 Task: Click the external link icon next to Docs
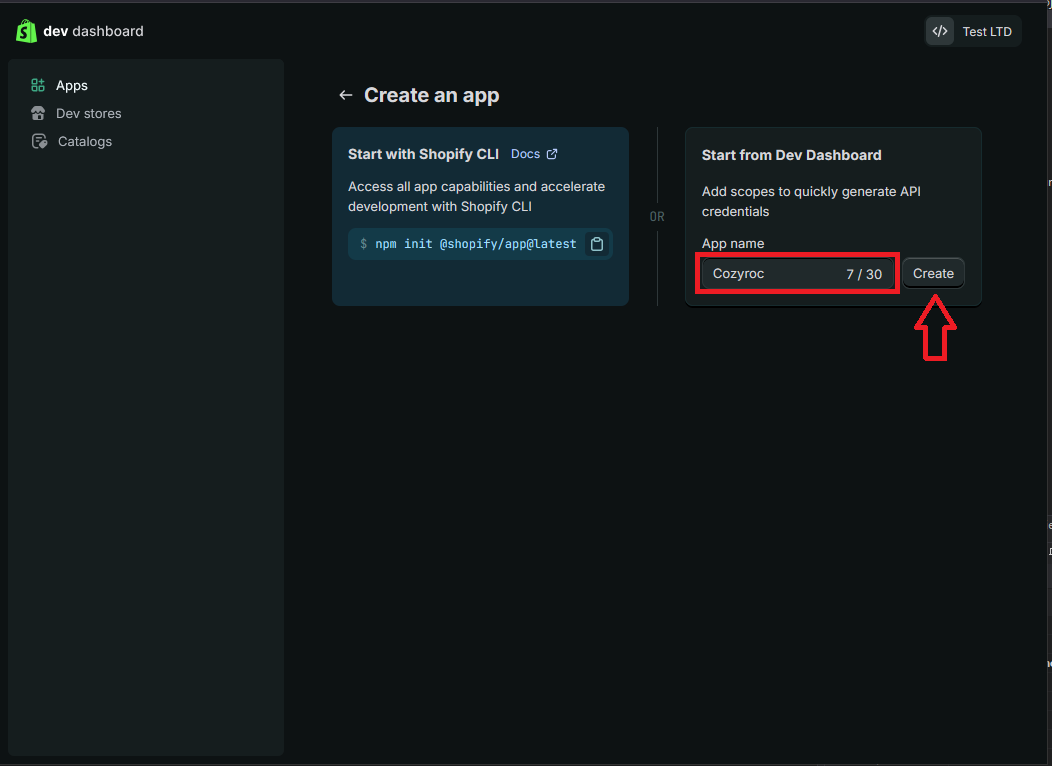pyautogui.click(x=552, y=154)
